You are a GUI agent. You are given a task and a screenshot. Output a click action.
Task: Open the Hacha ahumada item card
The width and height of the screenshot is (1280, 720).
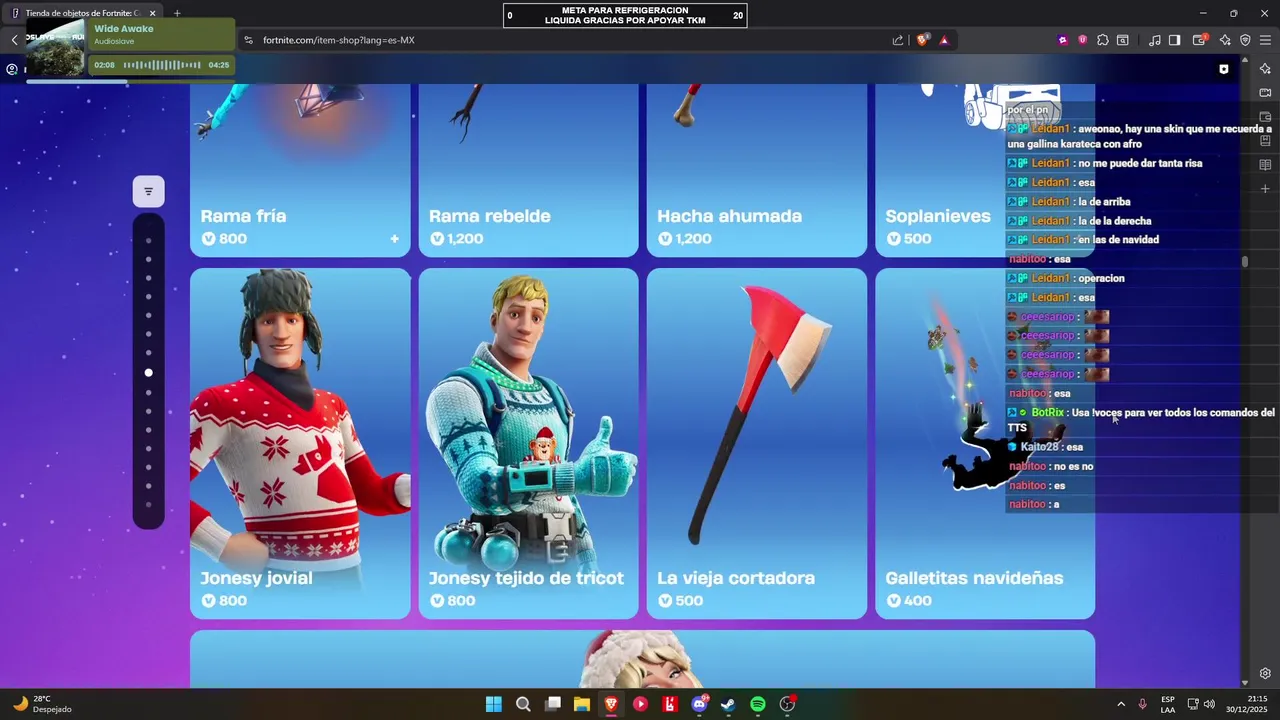click(757, 170)
